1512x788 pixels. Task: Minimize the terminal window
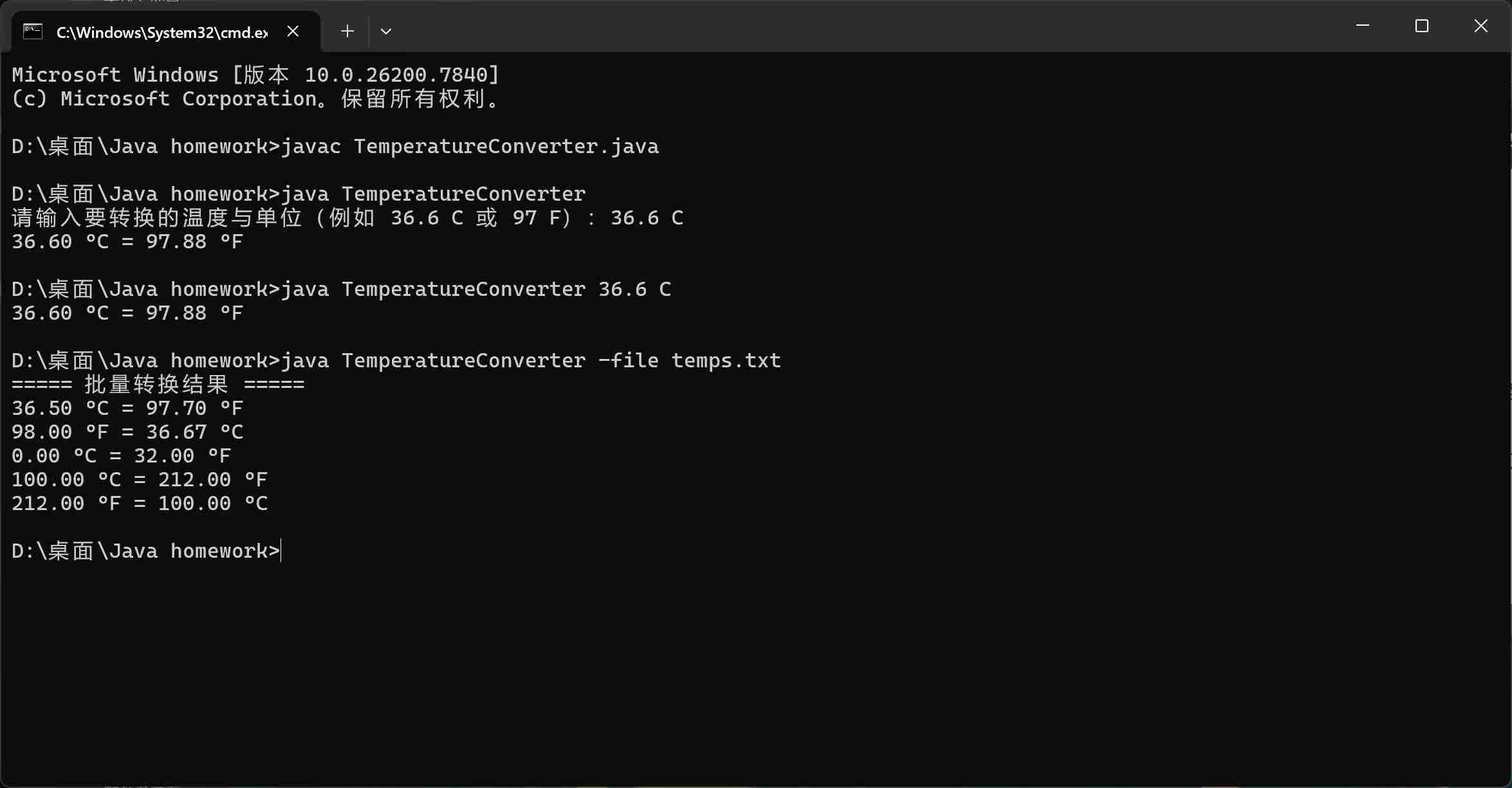1362,26
